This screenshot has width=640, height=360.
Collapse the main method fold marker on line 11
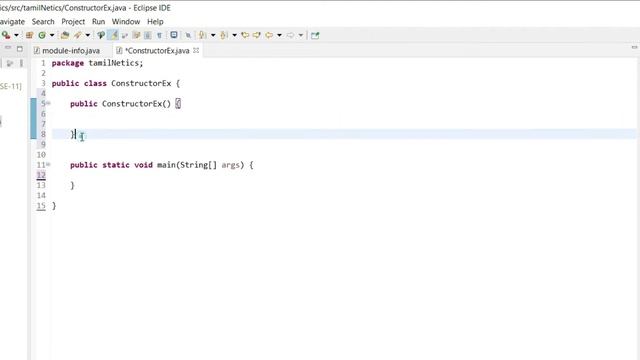point(49,164)
